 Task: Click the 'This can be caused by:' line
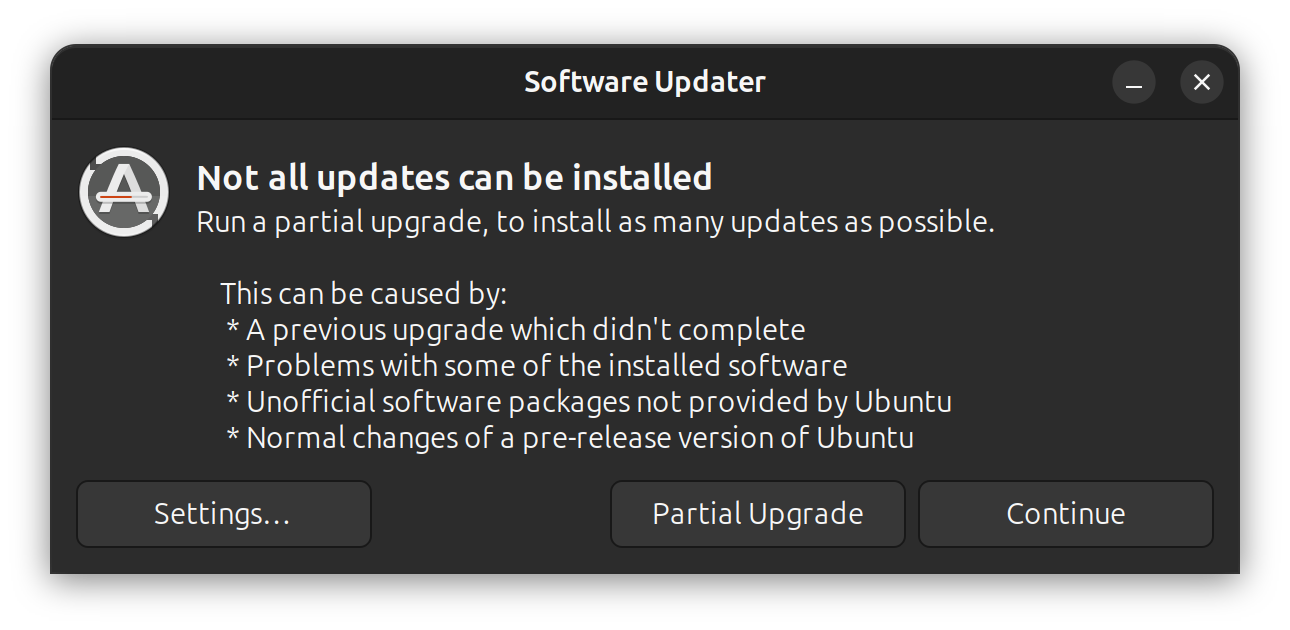coord(363,294)
